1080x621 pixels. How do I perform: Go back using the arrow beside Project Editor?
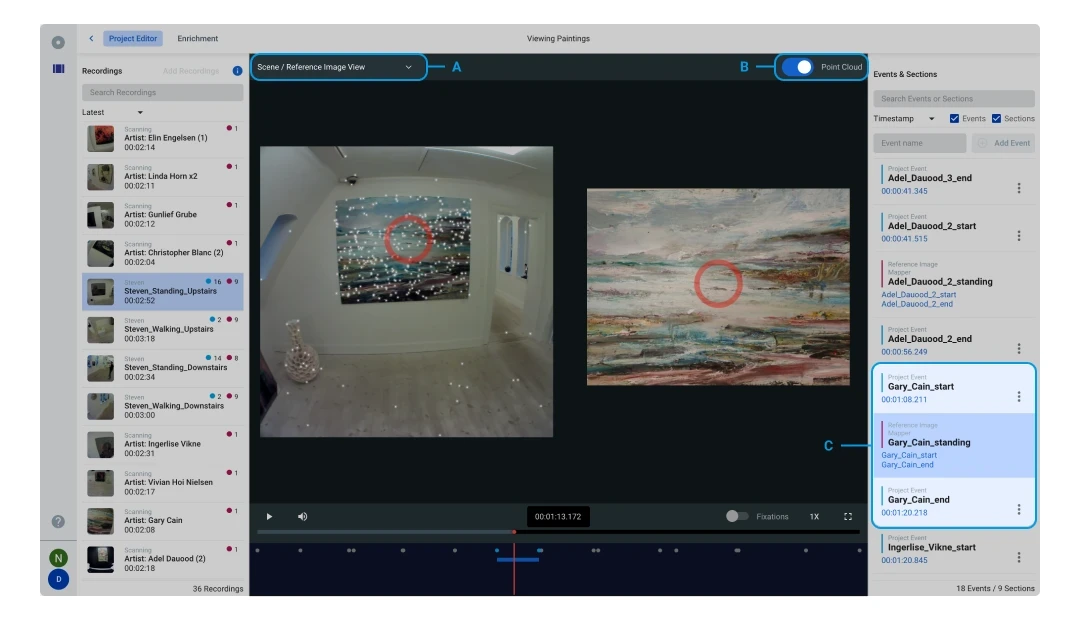point(91,39)
